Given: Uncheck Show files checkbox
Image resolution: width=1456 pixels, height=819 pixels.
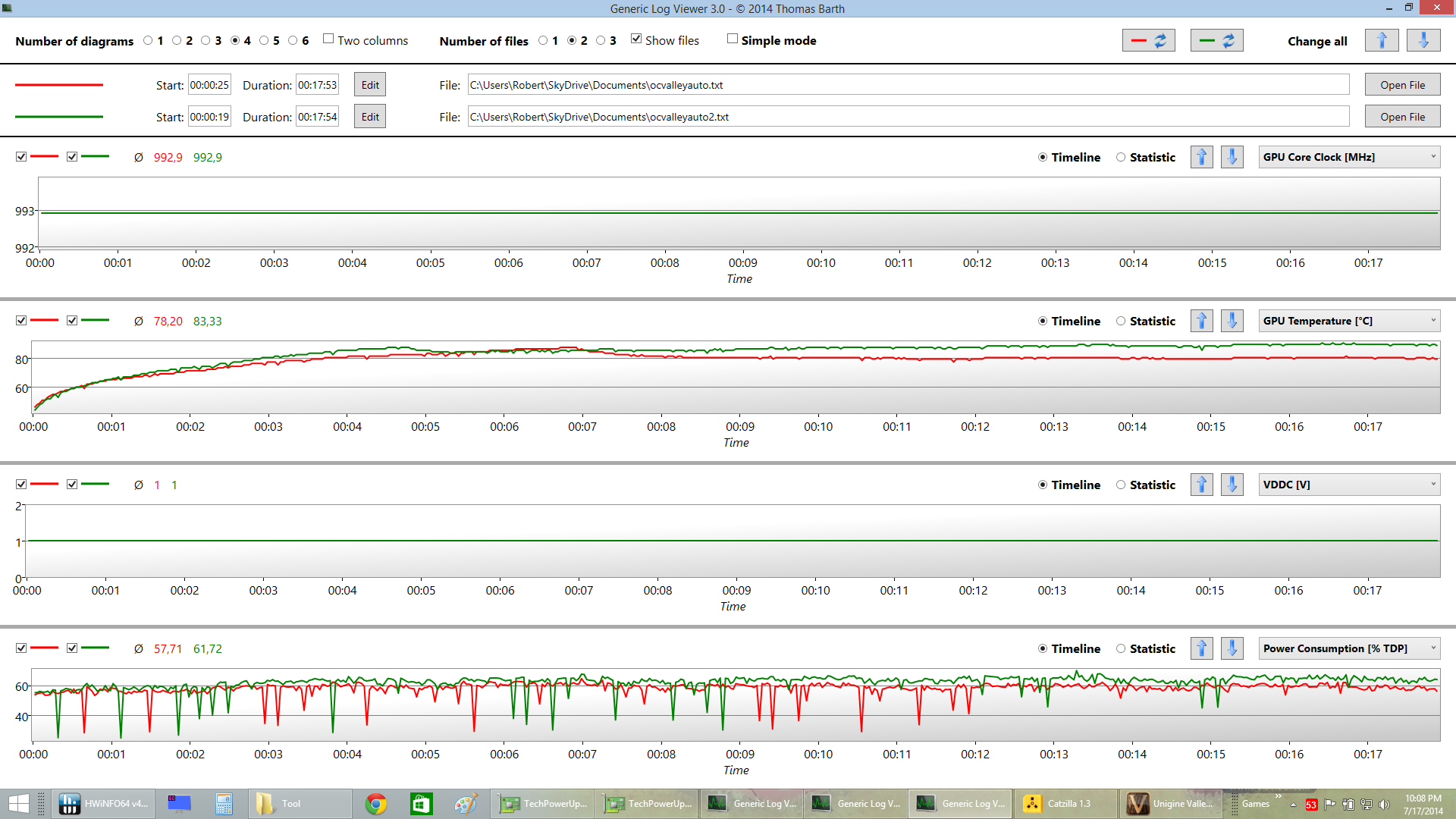Looking at the screenshot, I should tap(636, 39).
